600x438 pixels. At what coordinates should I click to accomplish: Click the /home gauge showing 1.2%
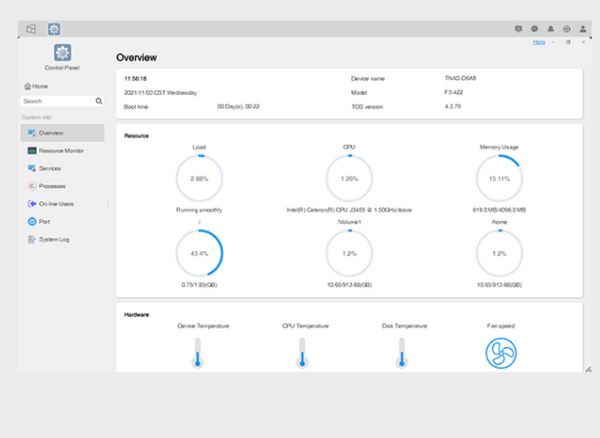click(499, 253)
